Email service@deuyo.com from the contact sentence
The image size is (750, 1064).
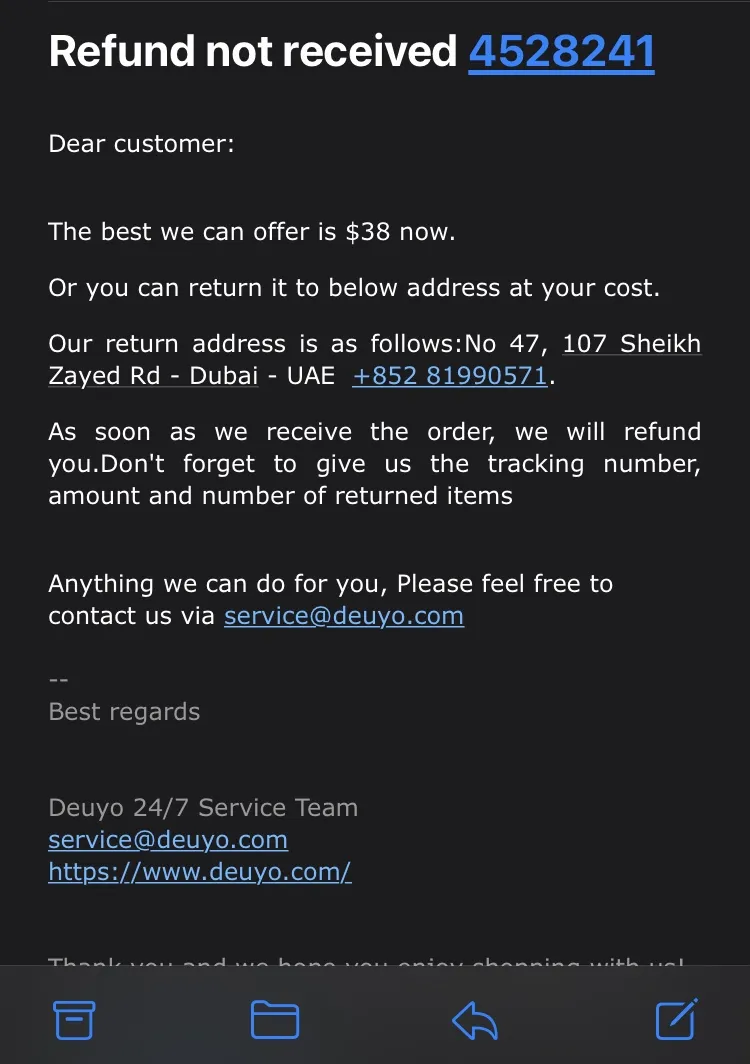point(344,615)
